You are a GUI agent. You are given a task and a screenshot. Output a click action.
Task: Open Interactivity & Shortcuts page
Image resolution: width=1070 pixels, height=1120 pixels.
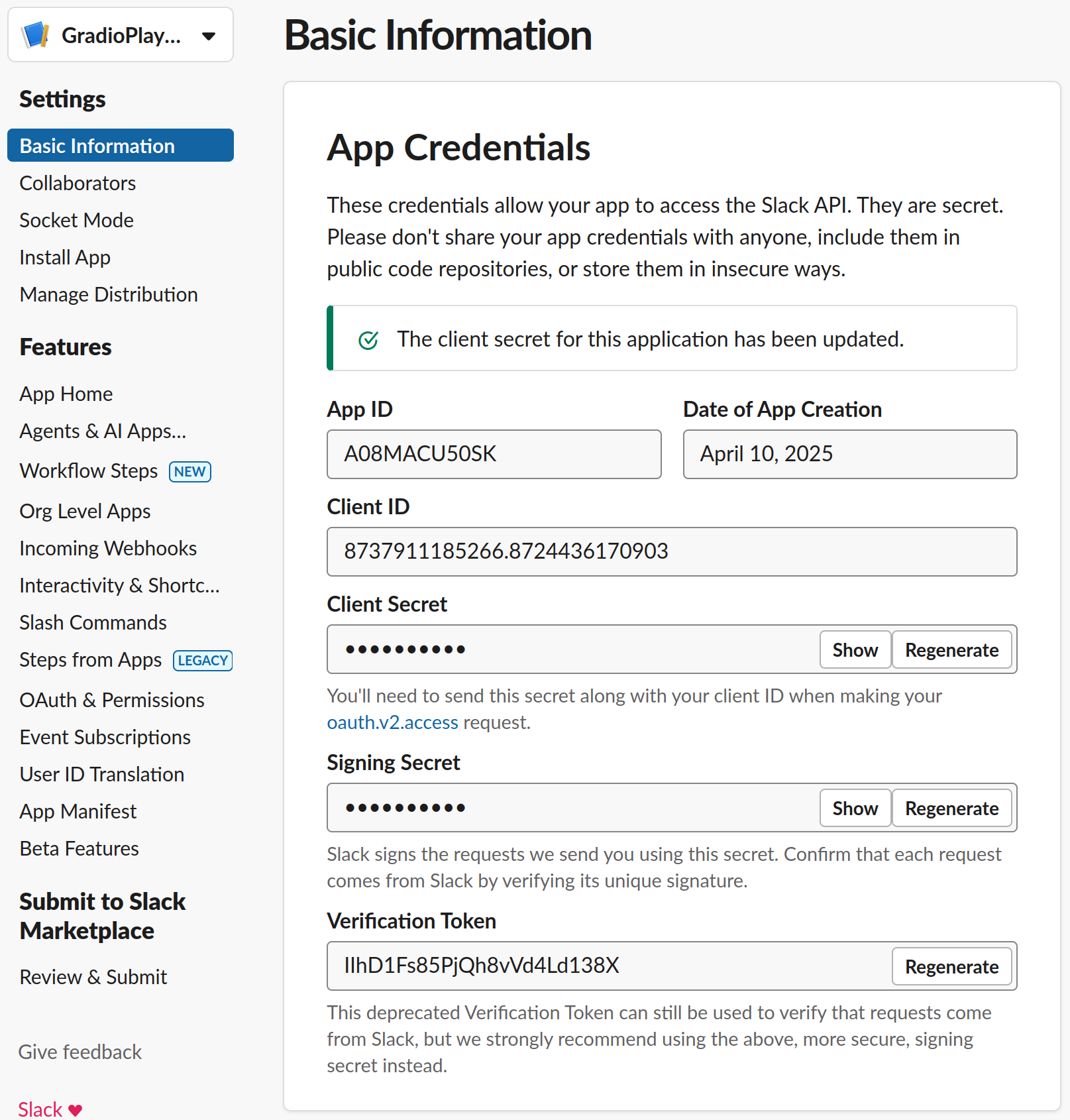point(119,585)
